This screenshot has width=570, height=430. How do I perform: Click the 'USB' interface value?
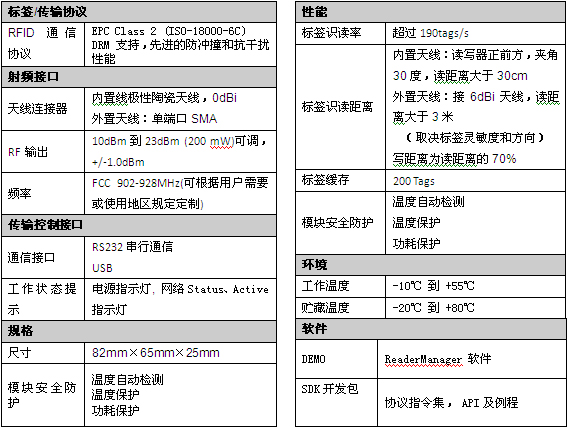click(x=102, y=268)
